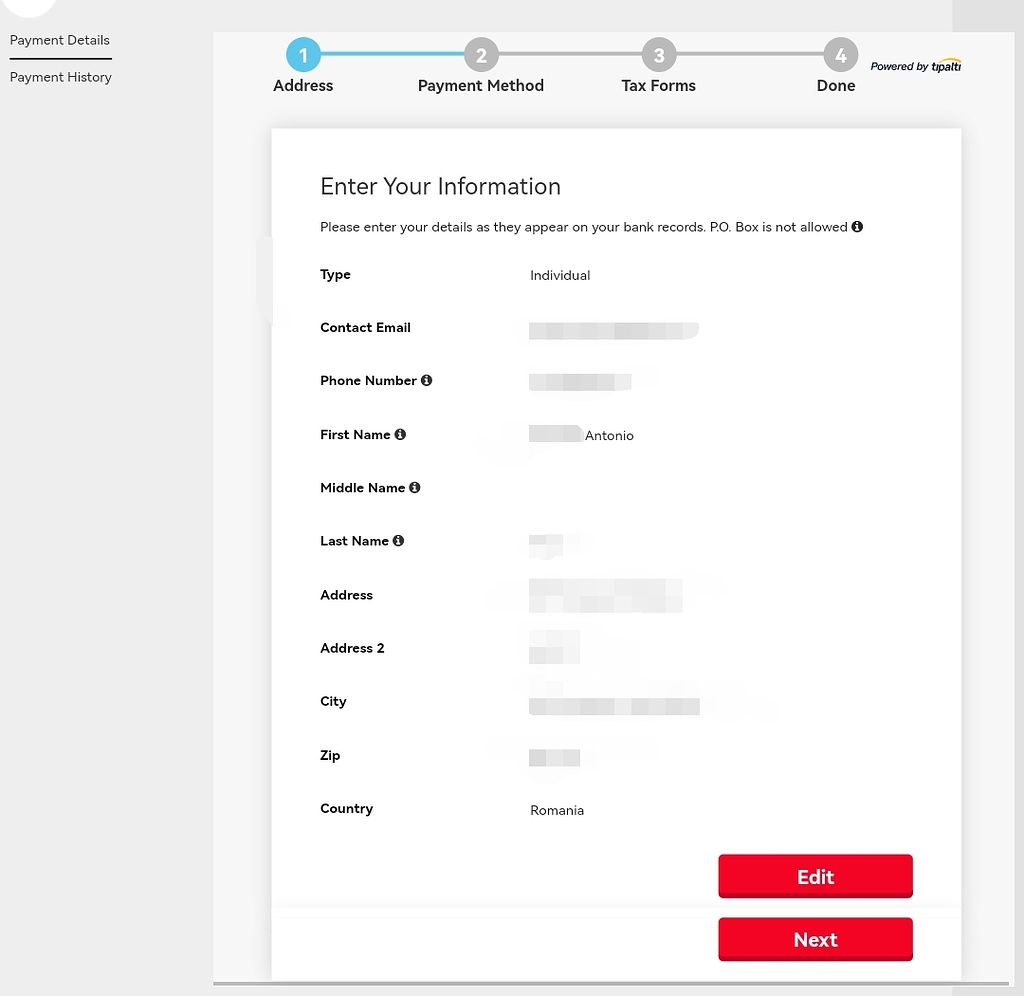Click the info icon beside Last Name
Screen dimensions: 1024x996
398,540
